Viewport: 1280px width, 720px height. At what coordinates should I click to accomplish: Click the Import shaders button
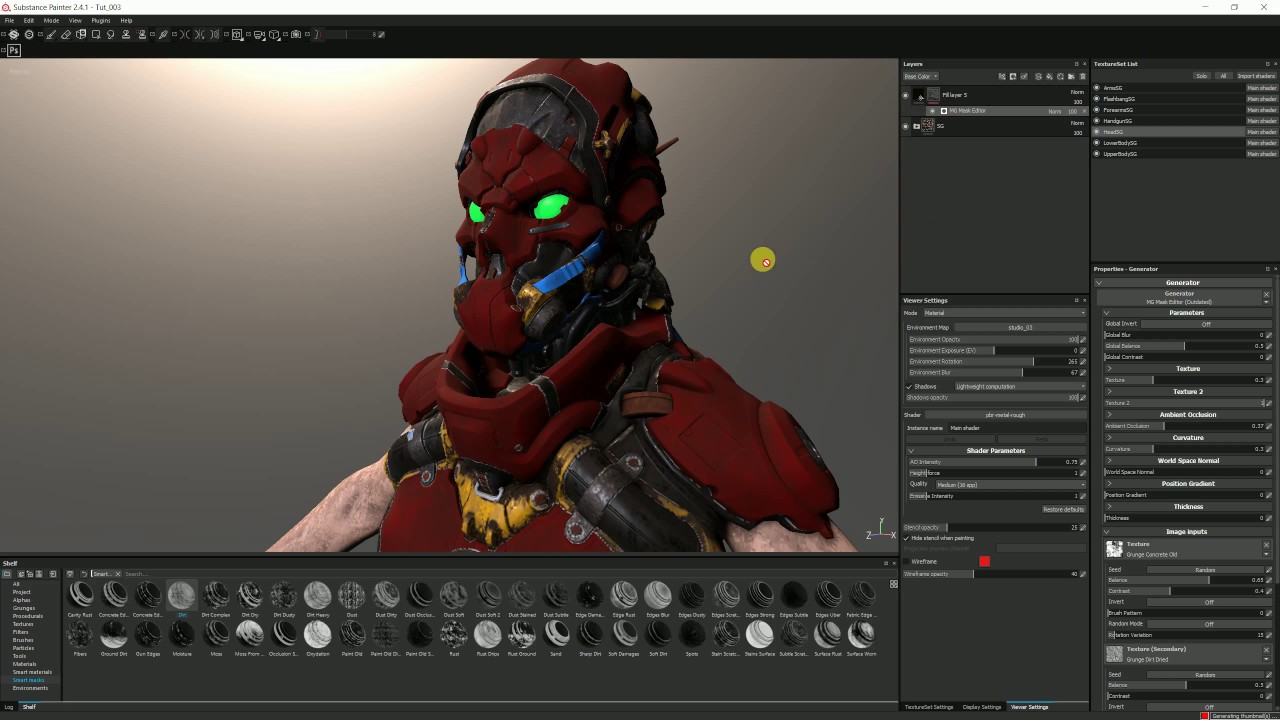click(x=1256, y=76)
